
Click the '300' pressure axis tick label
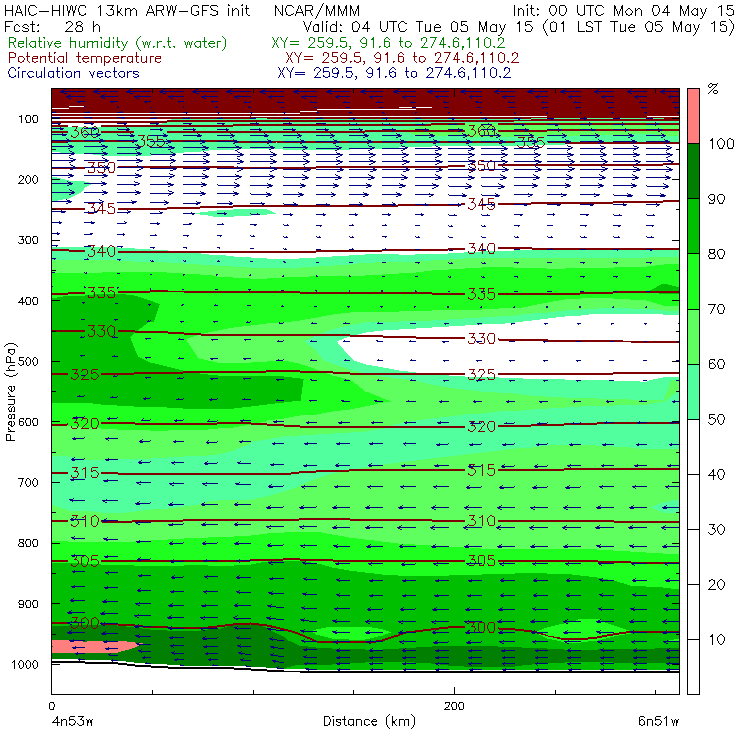pos(28,240)
